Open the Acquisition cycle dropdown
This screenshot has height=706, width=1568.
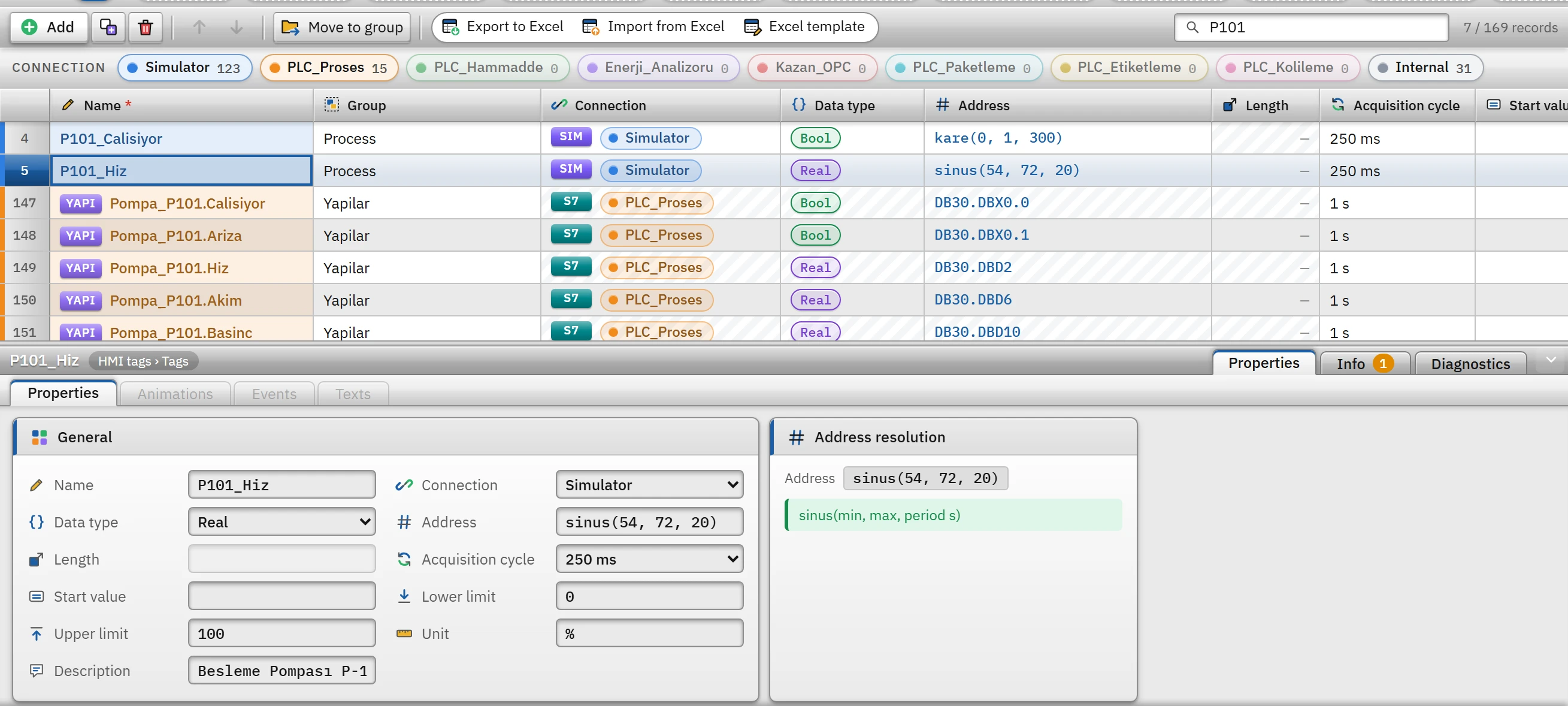point(649,559)
